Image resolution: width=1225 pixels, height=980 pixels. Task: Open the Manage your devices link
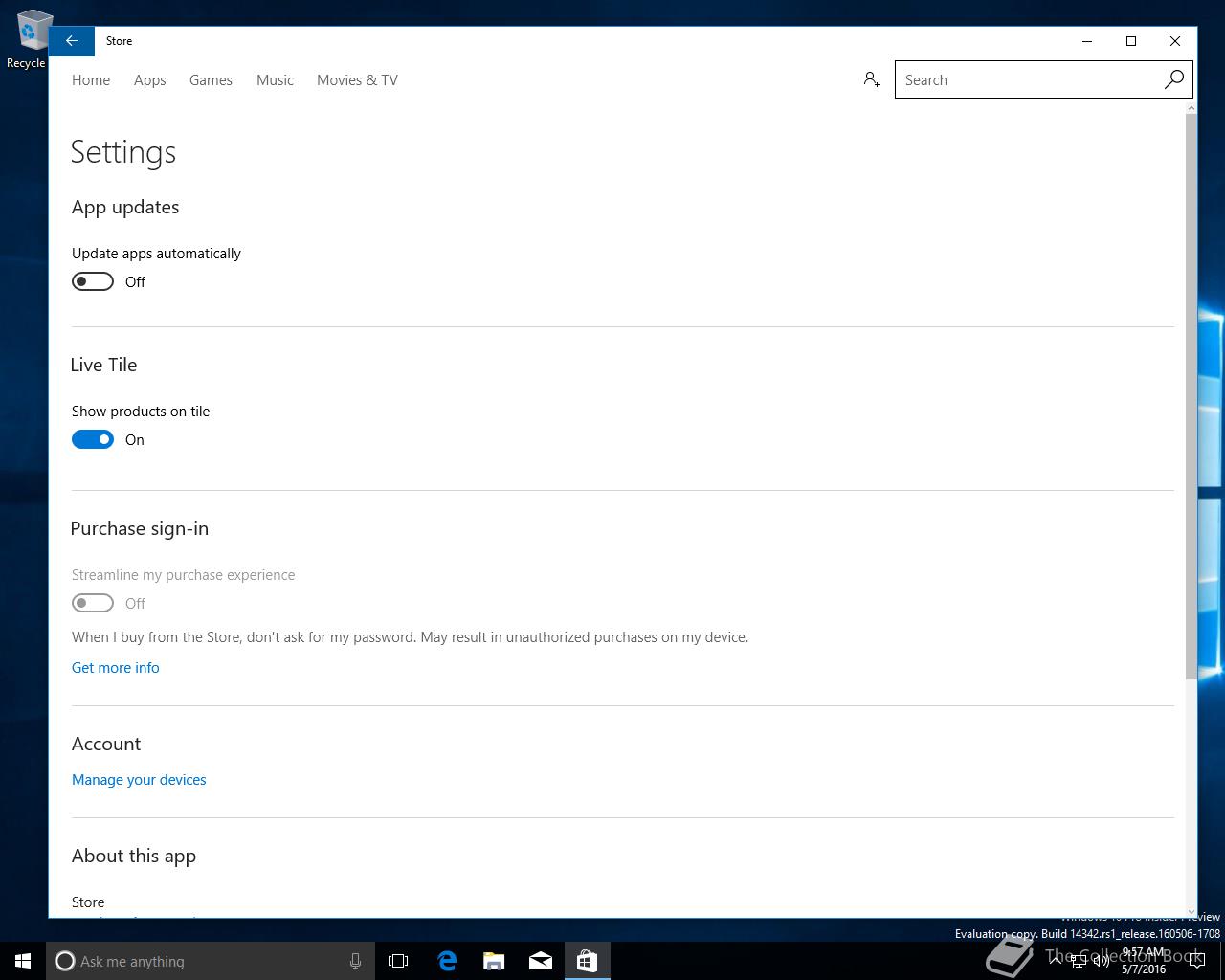[139, 780]
